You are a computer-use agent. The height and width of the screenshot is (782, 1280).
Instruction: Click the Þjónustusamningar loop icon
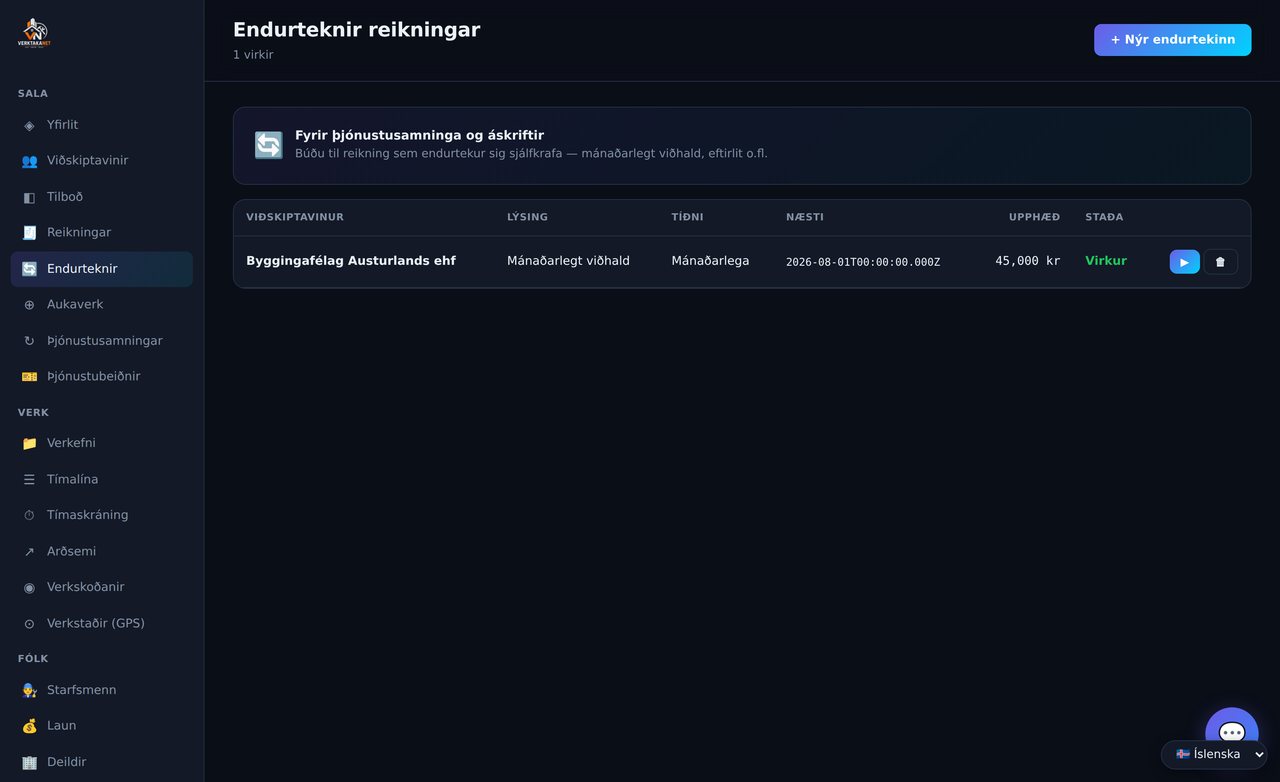click(29, 341)
